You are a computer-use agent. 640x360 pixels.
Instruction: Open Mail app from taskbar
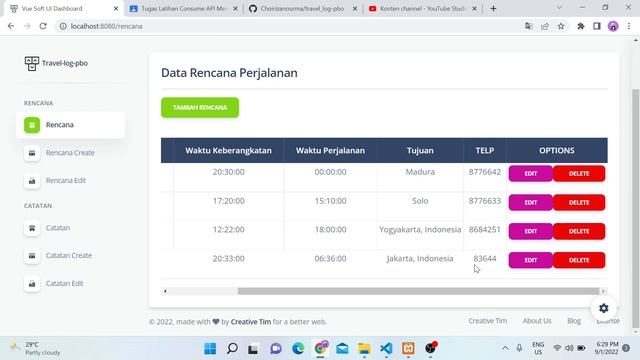coord(342,348)
